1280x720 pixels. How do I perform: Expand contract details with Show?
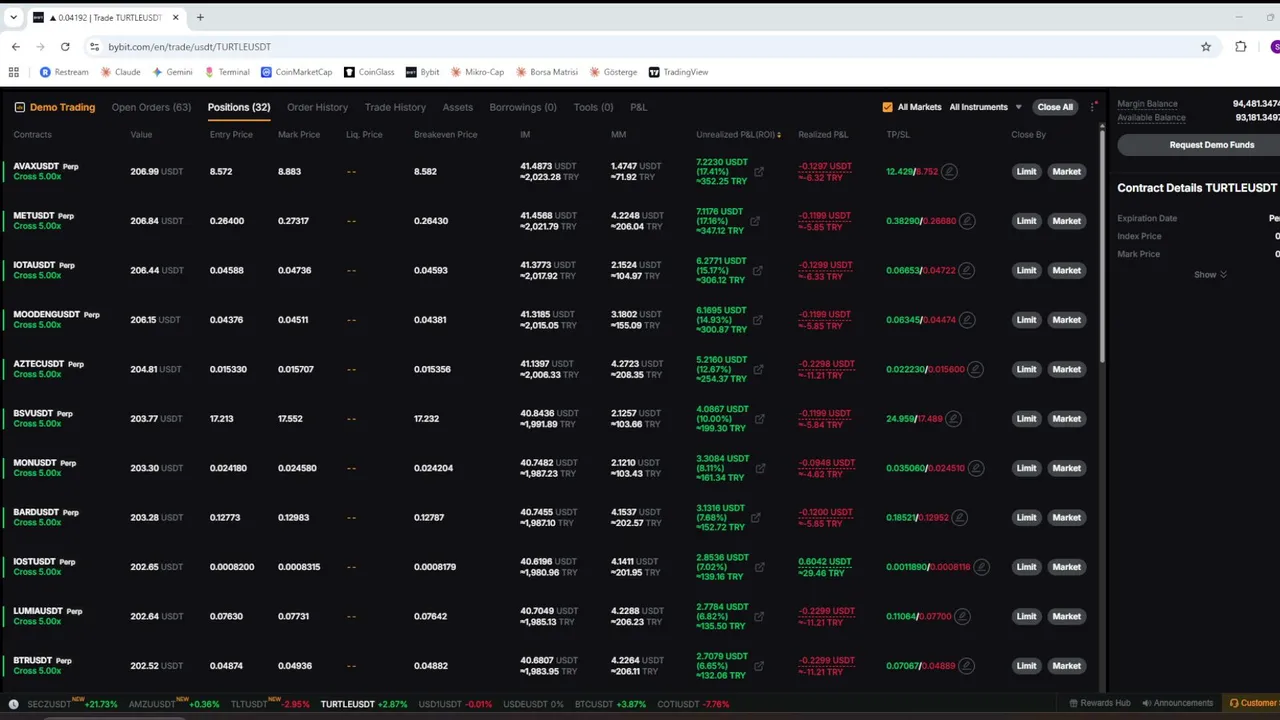[1210, 275]
